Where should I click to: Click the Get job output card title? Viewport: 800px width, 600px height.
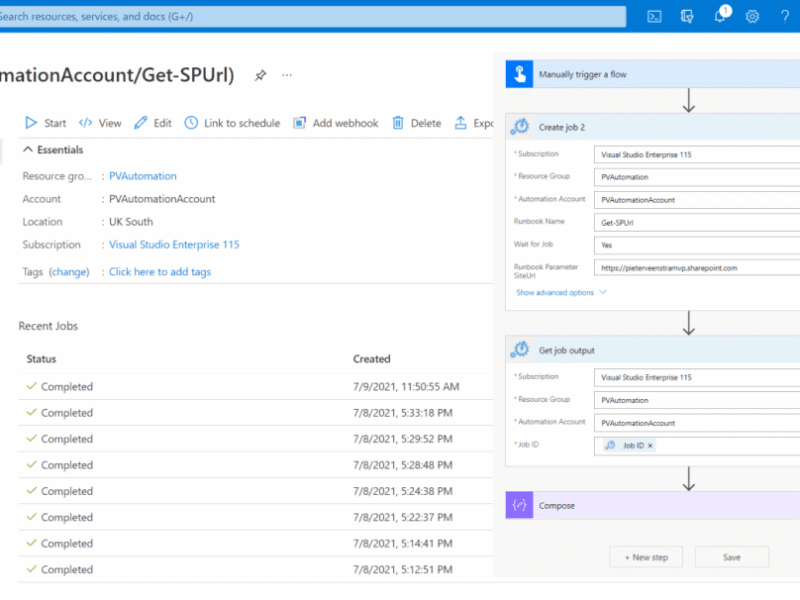(x=566, y=351)
